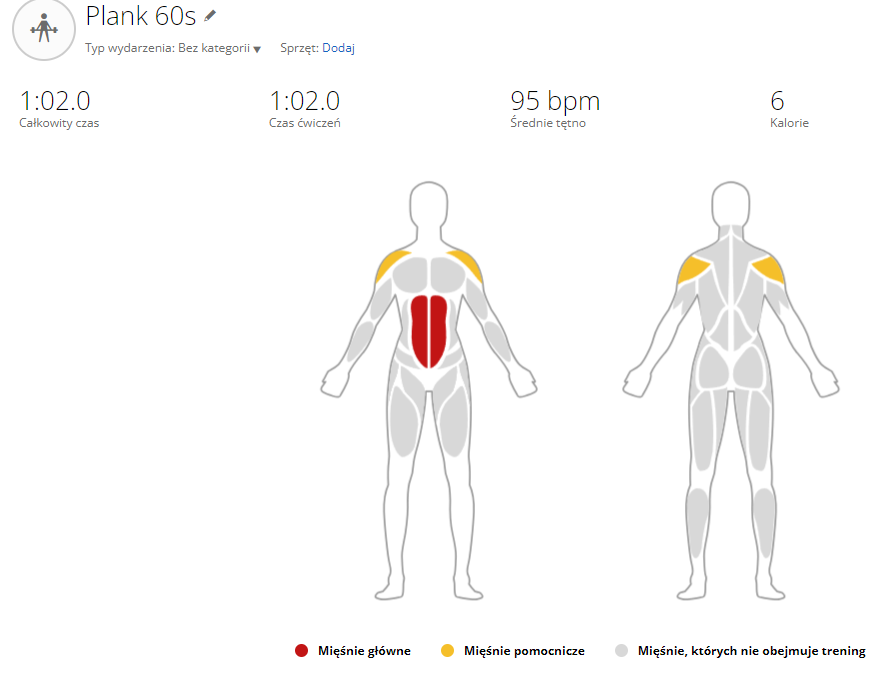Screen dimensions: 891x673
Task: Click the Mięśnie pomocnicze legend label
Action: pyautogui.click(x=525, y=651)
